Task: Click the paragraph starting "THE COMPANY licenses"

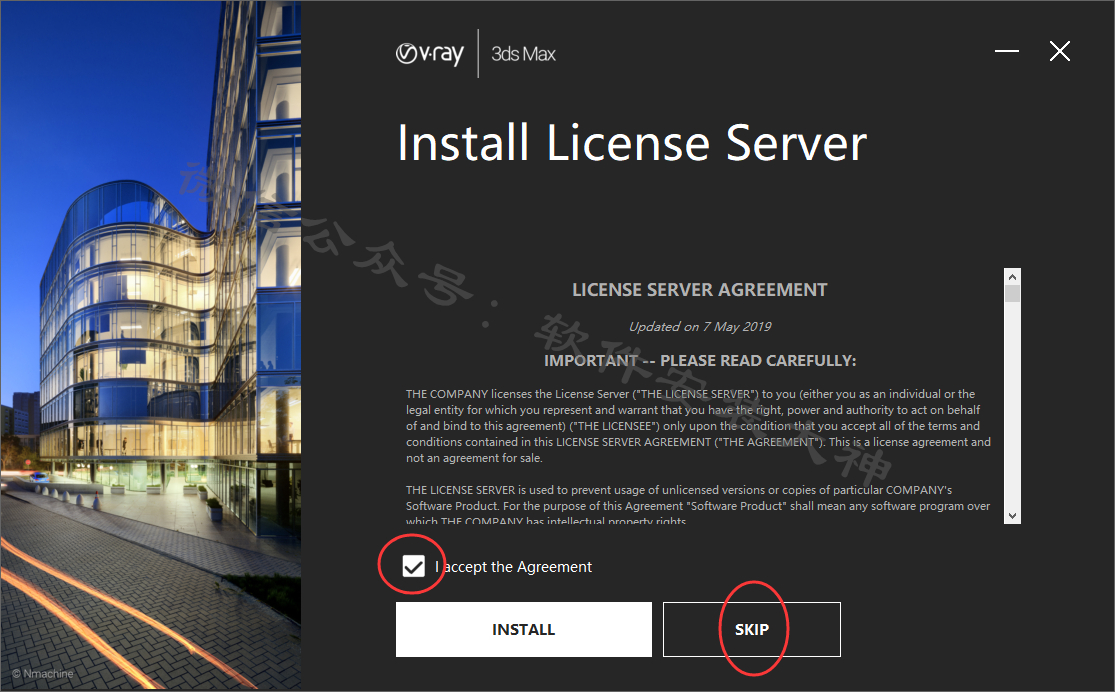Action: [698, 426]
